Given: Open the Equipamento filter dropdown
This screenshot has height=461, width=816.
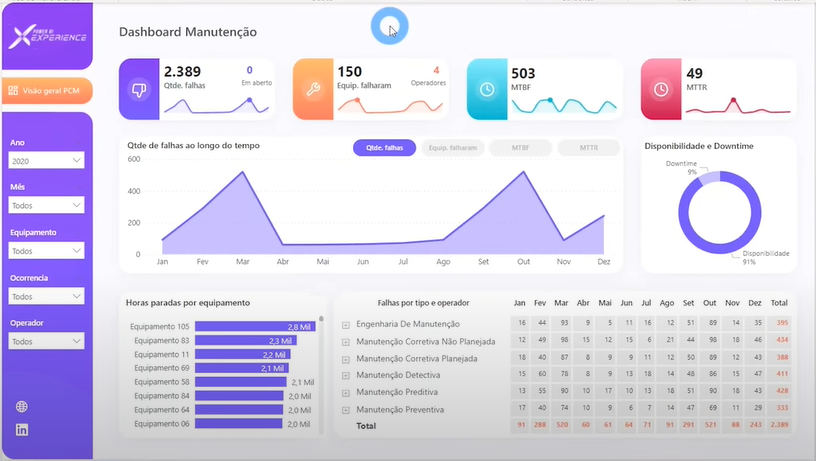Looking at the screenshot, I should tap(46, 251).
